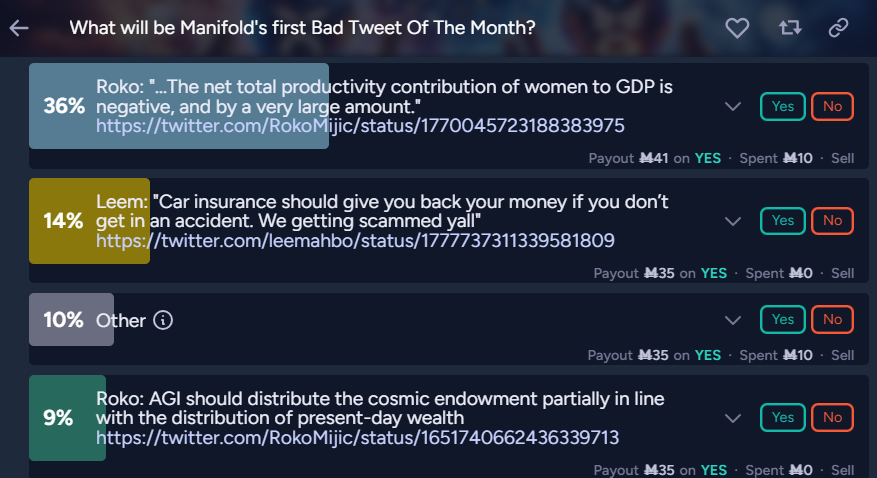Expand the Roko AGI cosmic endowment chevron
877x478 pixels.
[x=733, y=418]
